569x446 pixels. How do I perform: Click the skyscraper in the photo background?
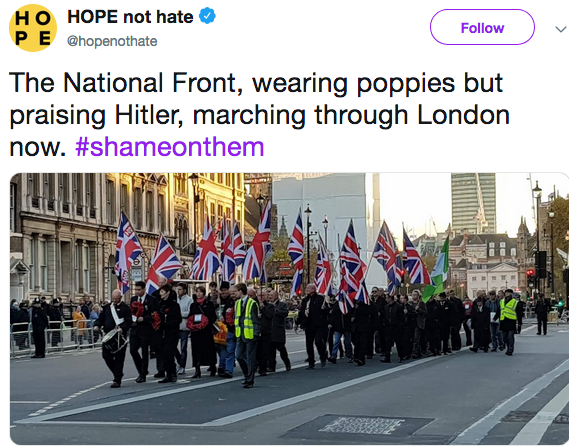pos(473,203)
